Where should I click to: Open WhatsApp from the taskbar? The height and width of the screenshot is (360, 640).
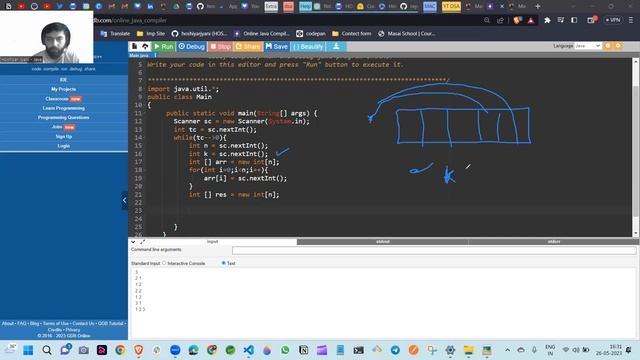coord(285,350)
